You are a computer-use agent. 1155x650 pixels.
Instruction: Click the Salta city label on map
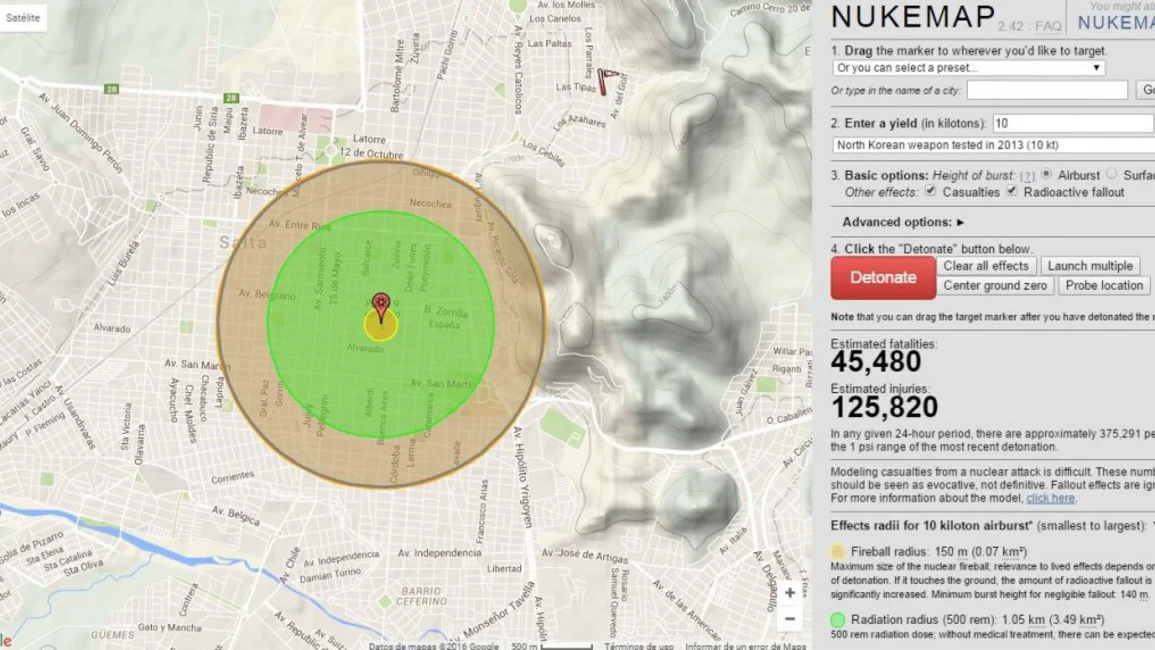point(242,242)
